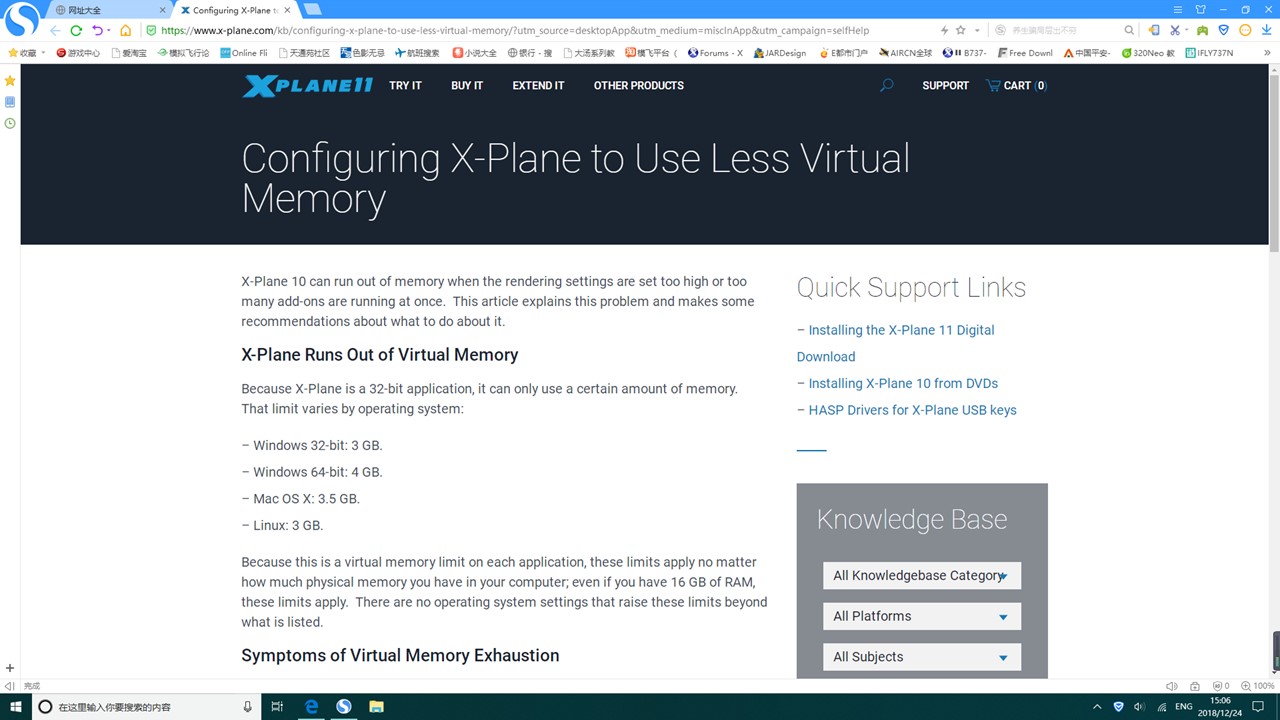The image size is (1280, 720).
Task: Open the OTHER PRODUCTS menu
Action: coord(639,86)
